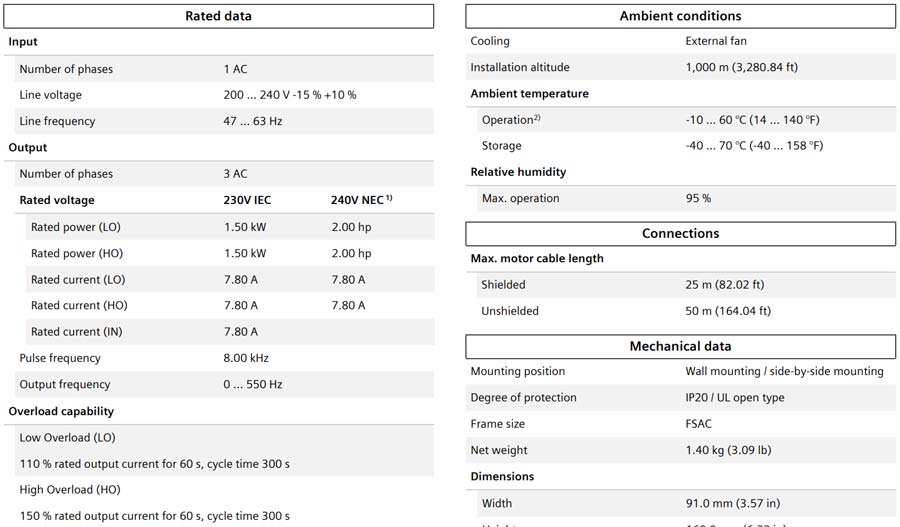Click the Rated data section header
900x527 pixels.
point(218,16)
